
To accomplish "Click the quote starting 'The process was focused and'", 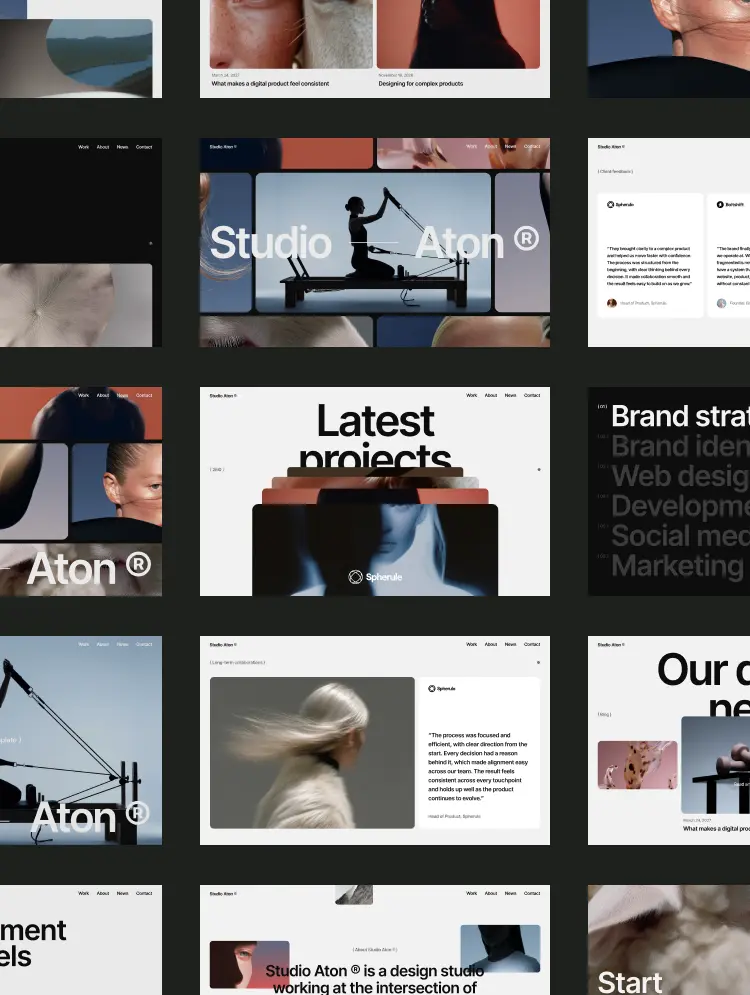I will point(478,767).
